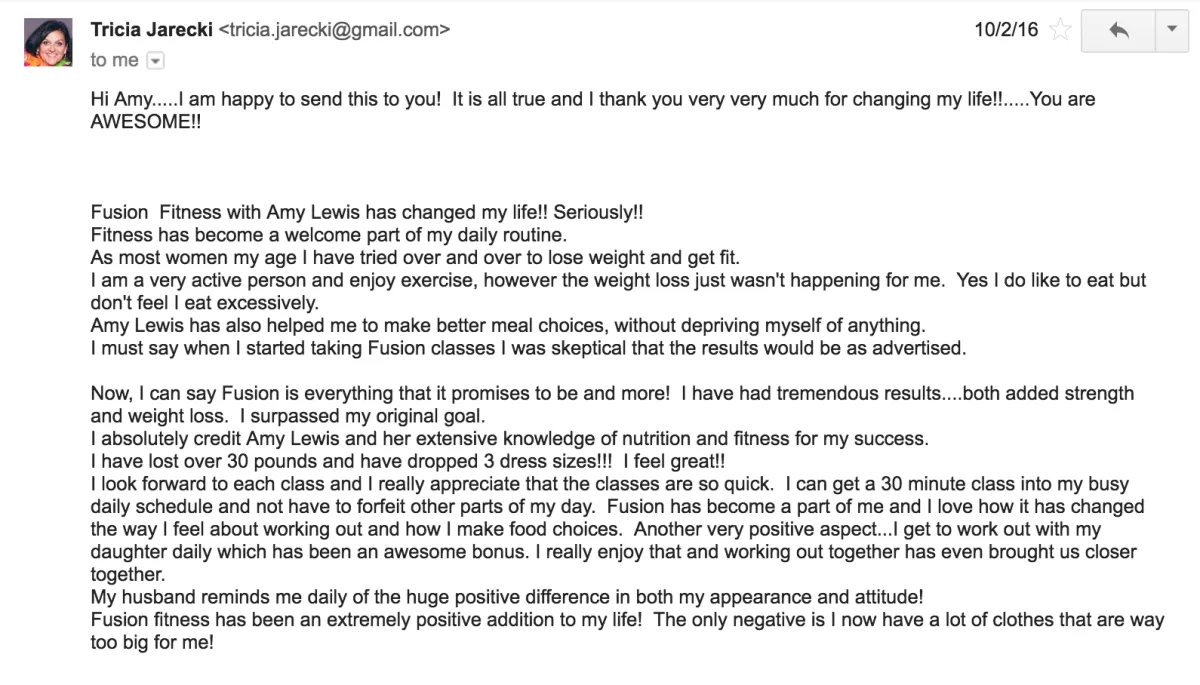1200x685 pixels.
Task: Open the More options dropdown beside Reply
Action: (x=1172, y=31)
